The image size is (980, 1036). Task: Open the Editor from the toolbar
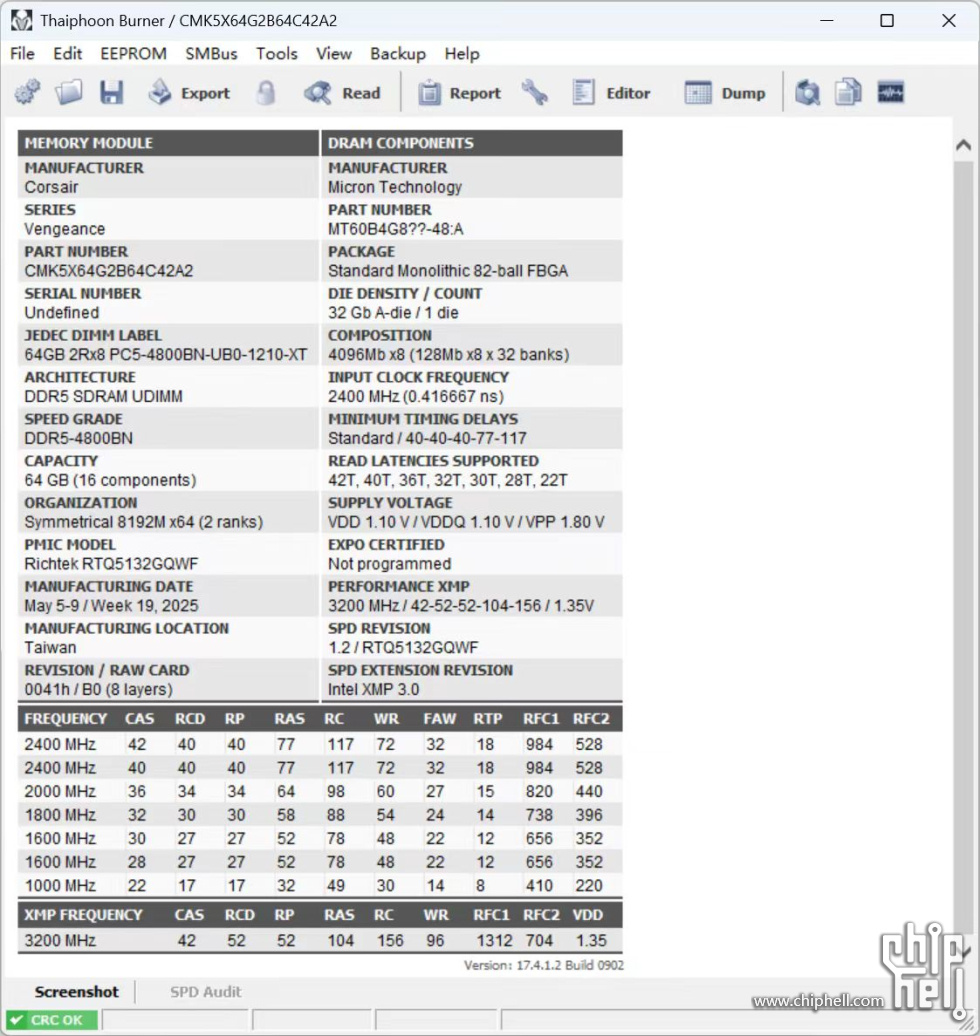pyautogui.click(x=611, y=93)
